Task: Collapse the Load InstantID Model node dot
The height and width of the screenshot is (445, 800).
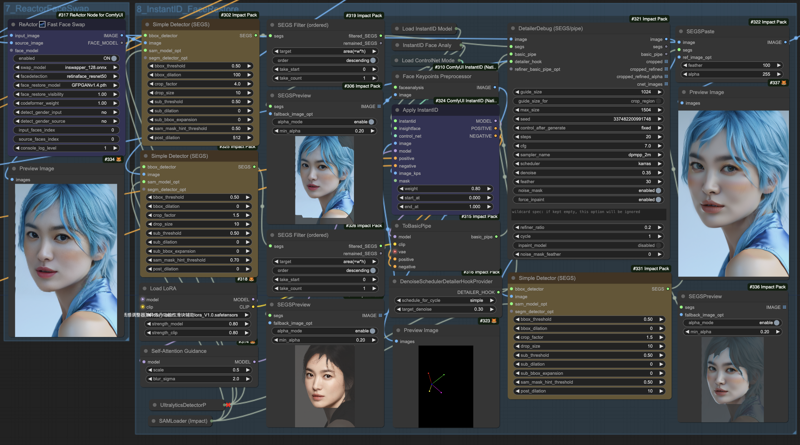Action: (x=397, y=29)
